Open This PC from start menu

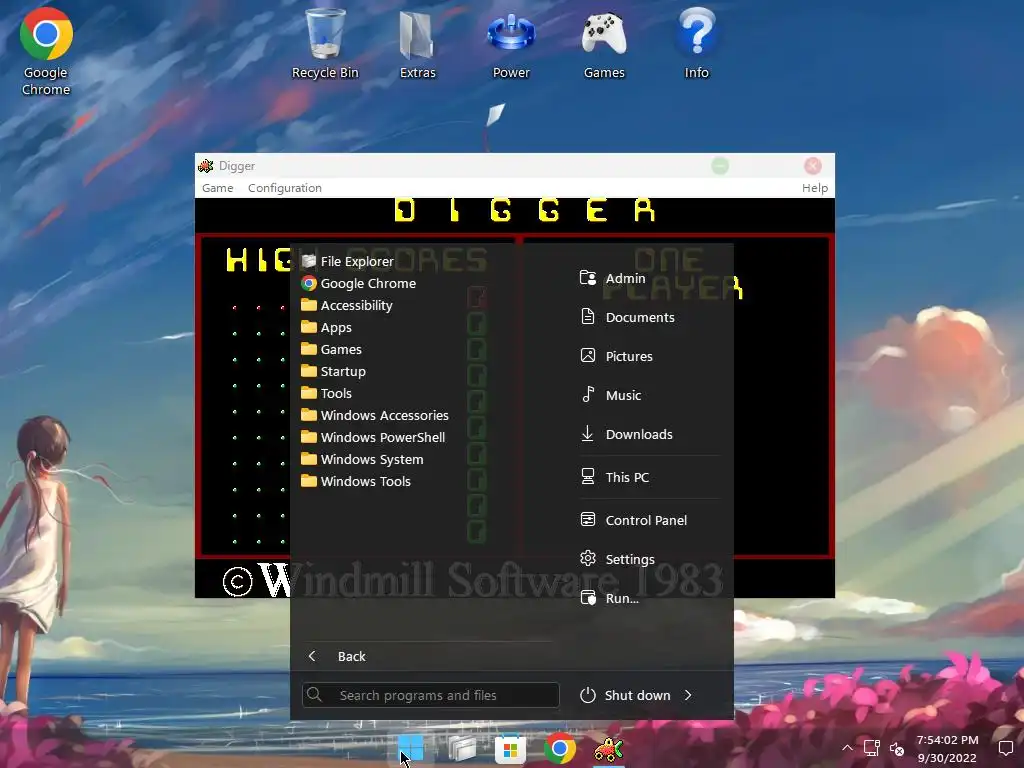click(x=615, y=477)
